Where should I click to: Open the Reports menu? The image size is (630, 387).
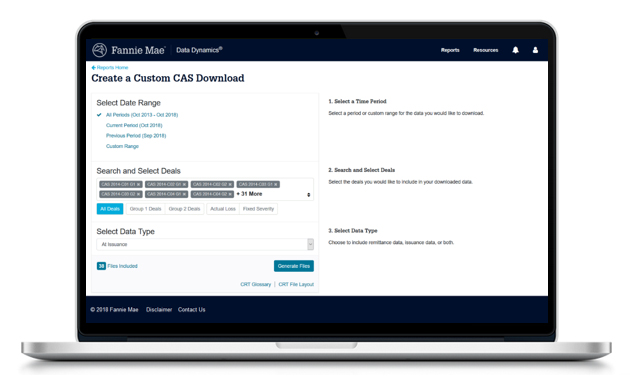click(x=450, y=50)
